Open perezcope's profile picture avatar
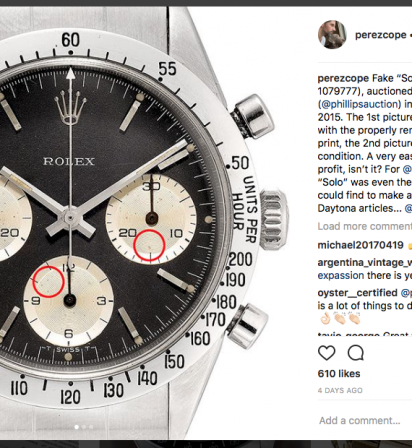The width and height of the screenshot is (412, 448). tap(332, 35)
